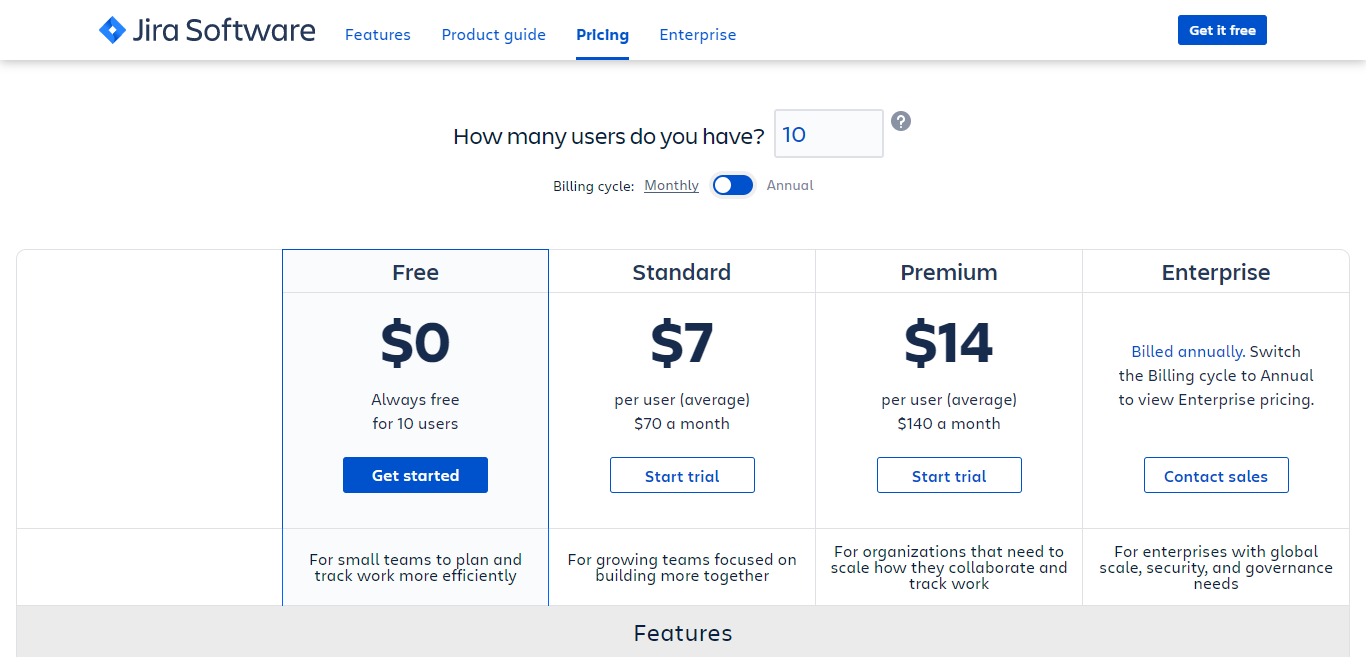The image size is (1366, 657).
Task: Click the Get it free button
Action: [1222, 30]
